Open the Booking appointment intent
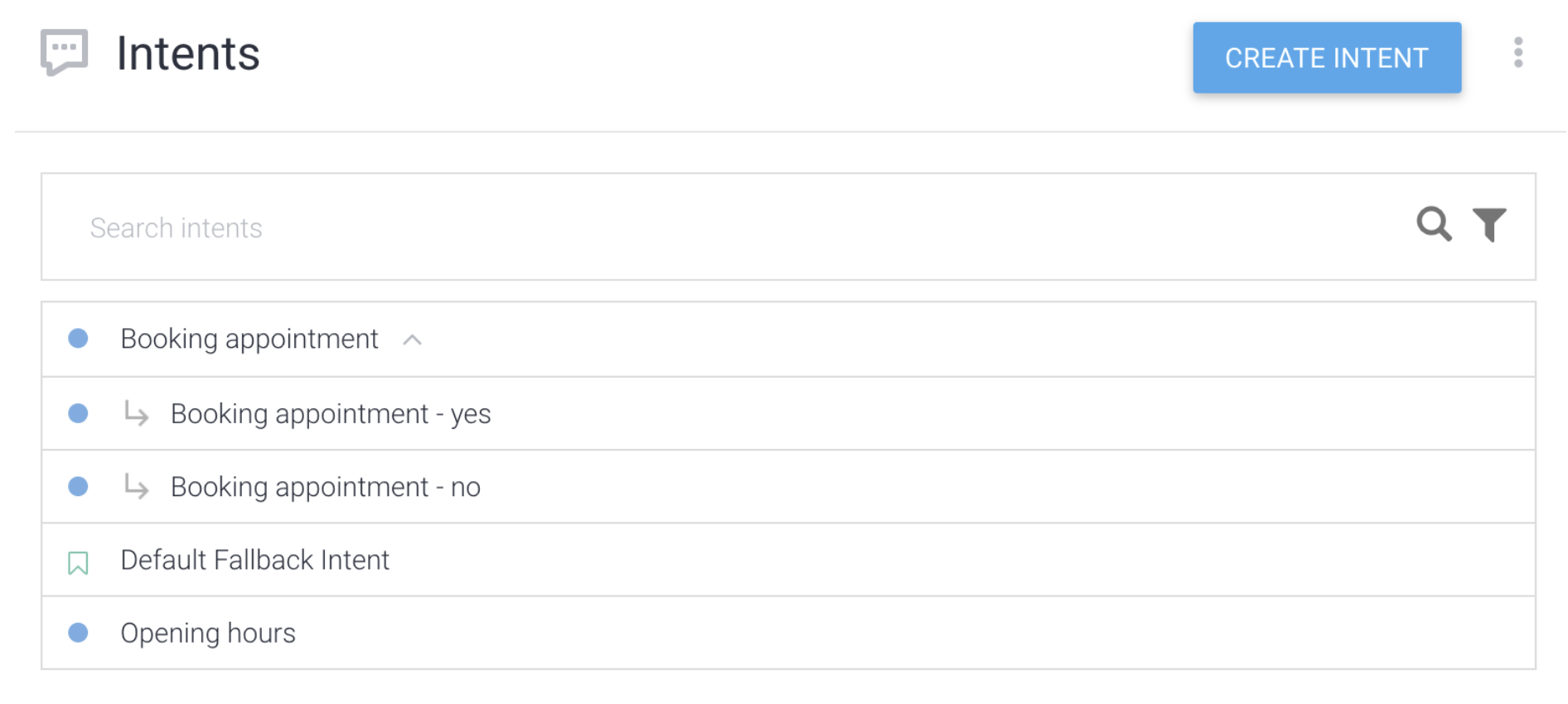Image resolution: width=1568 pixels, height=704 pixels. (249, 339)
